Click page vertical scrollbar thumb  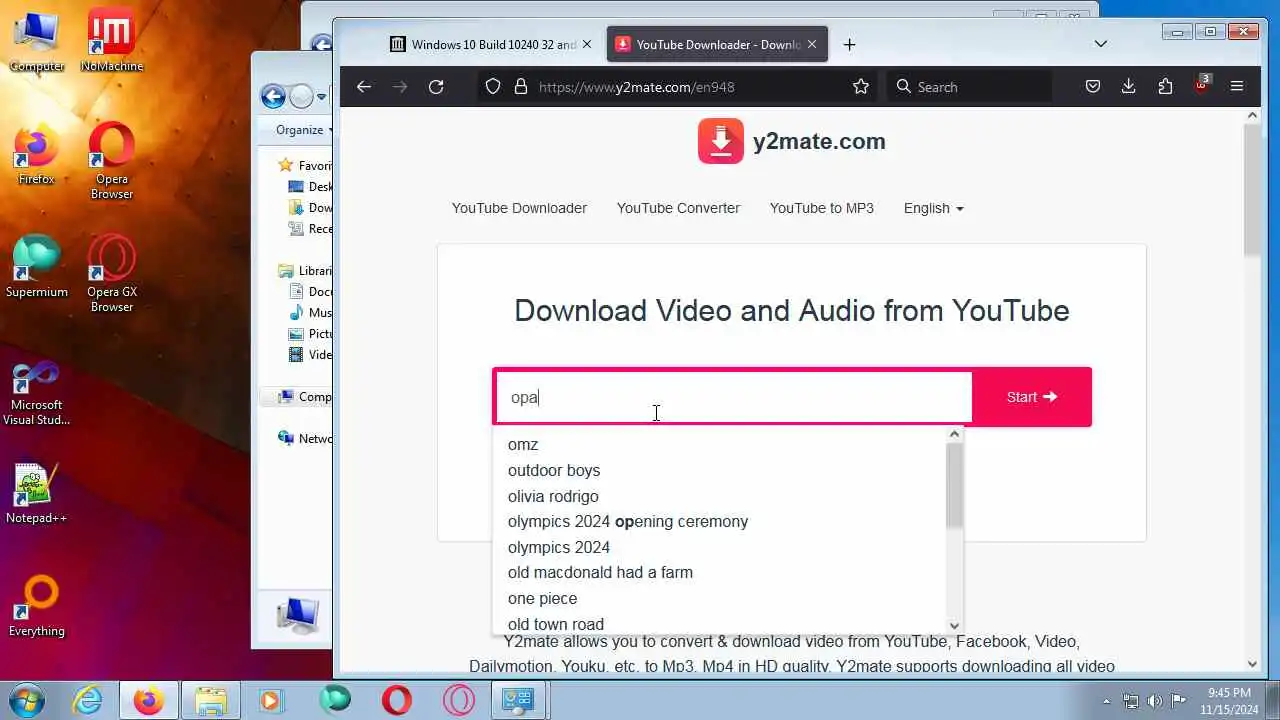[1252, 190]
